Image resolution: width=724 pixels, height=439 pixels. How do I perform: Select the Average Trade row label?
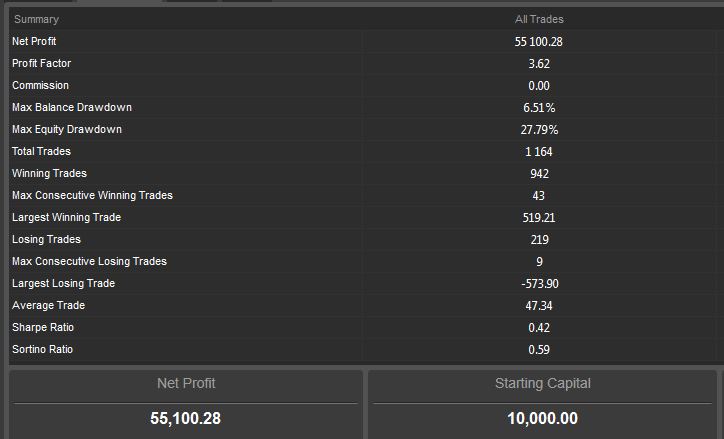(x=48, y=306)
